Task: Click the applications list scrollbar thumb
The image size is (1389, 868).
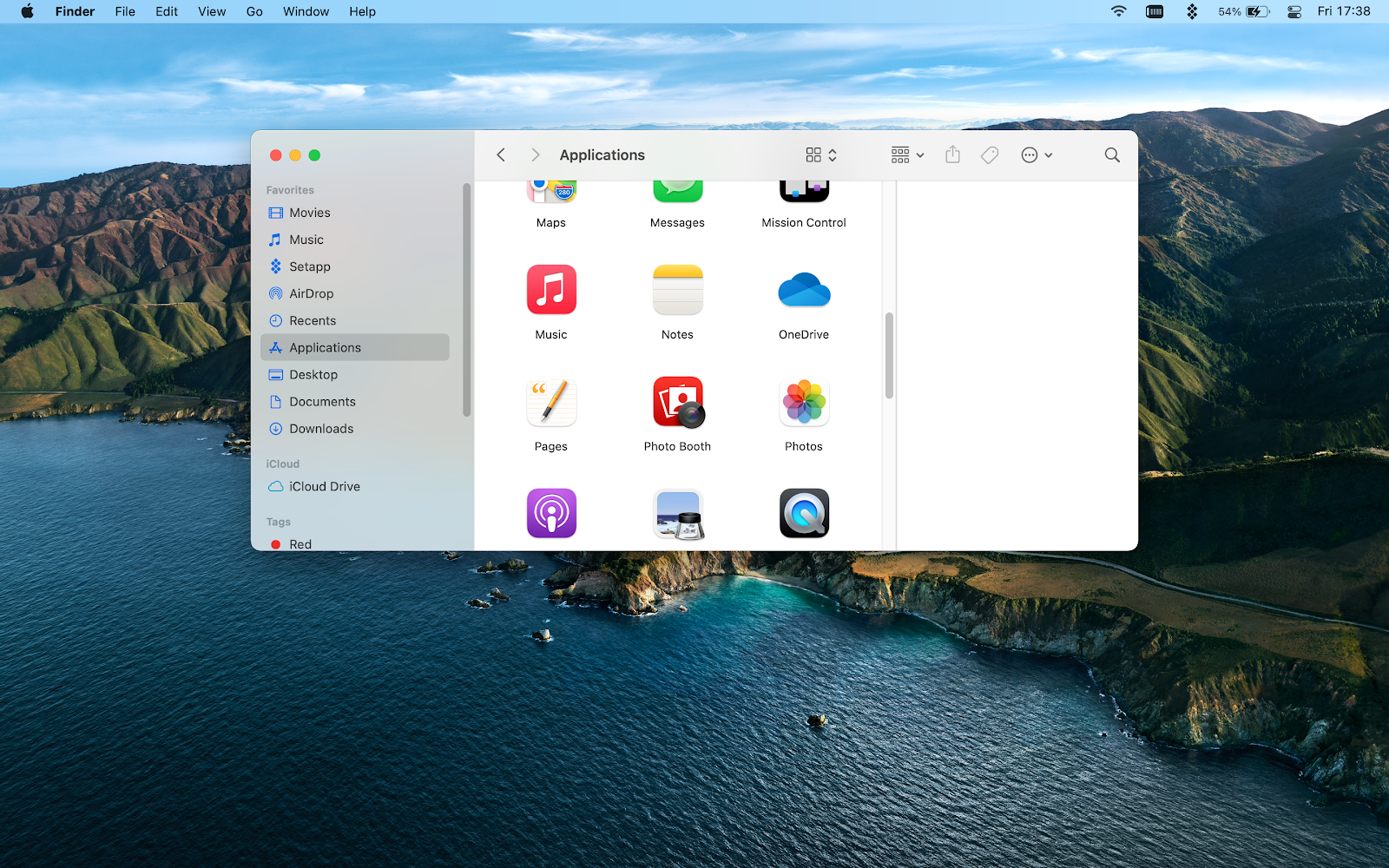Action: click(x=889, y=355)
